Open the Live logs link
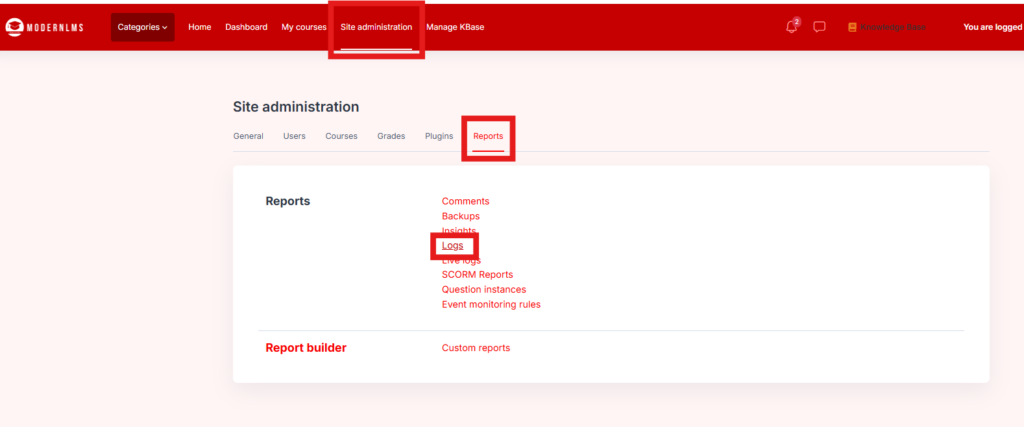1024x427 pixels. tap(461, 261)
